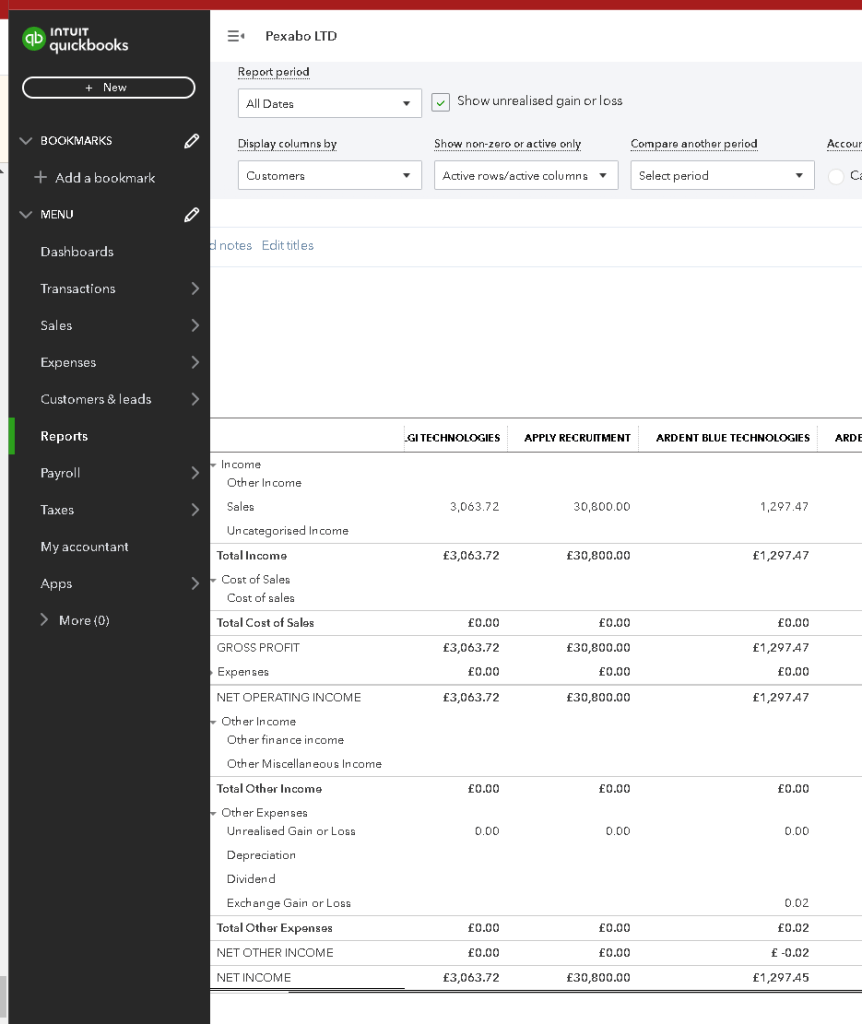
Task: Collapse the Cost of Sales row group
Action: point(214,580)
